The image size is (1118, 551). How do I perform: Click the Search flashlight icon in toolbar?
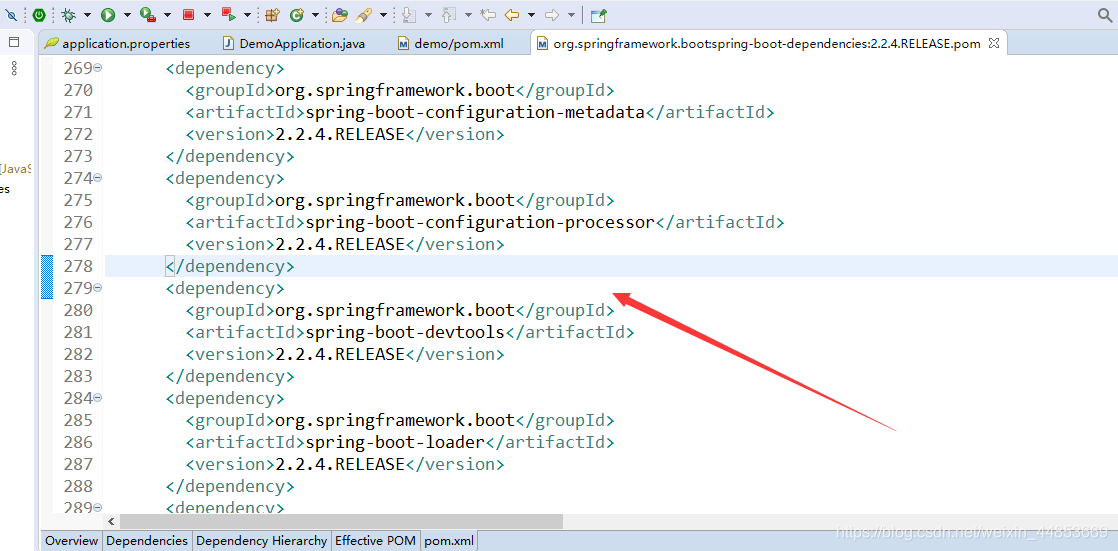pos(364,14)
